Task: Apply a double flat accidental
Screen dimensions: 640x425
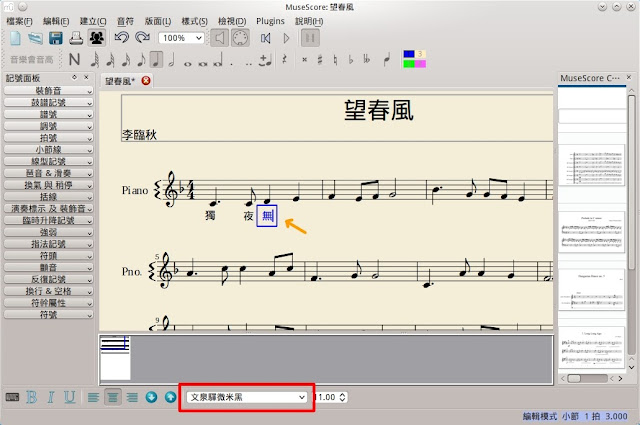Action: 367,60
